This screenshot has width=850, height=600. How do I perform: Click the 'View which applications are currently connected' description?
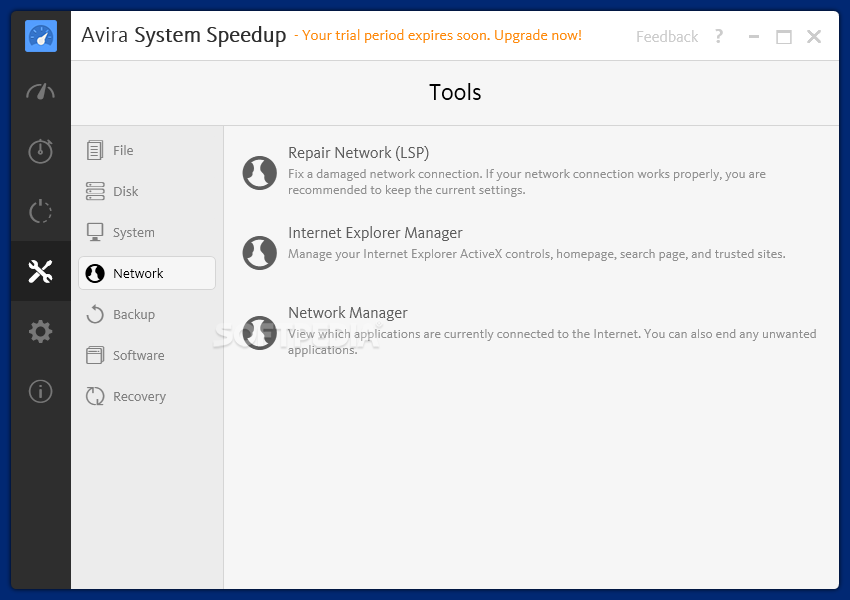(x=552, y=341)
